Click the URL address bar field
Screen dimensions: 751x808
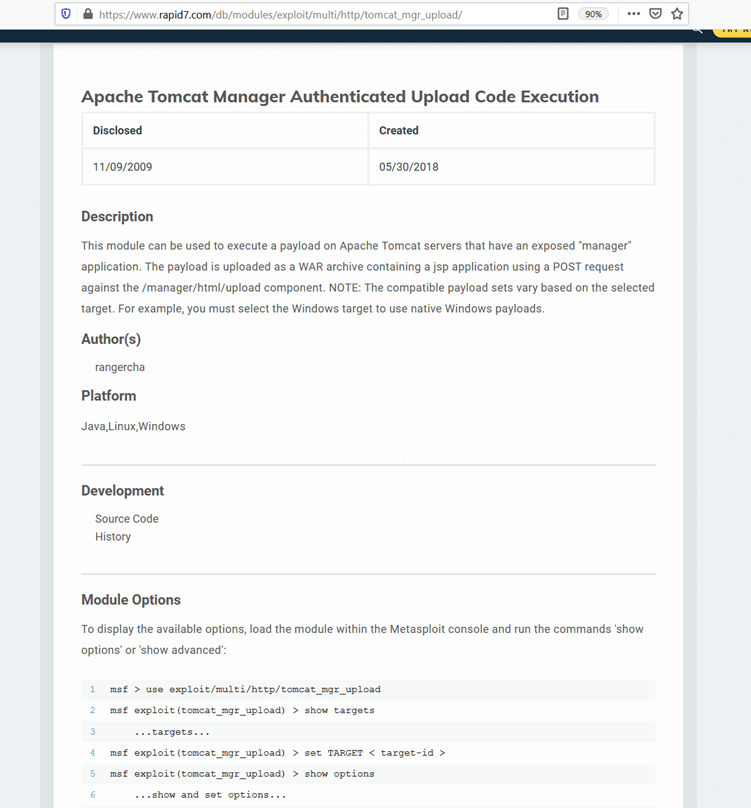point(300,14)
